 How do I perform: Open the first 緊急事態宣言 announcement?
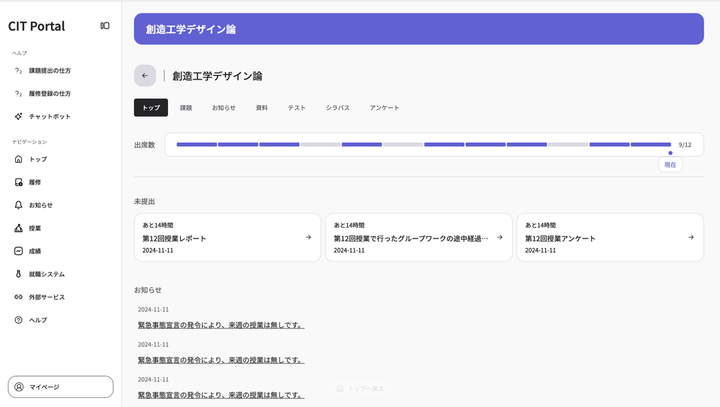(x=221, y=325)
